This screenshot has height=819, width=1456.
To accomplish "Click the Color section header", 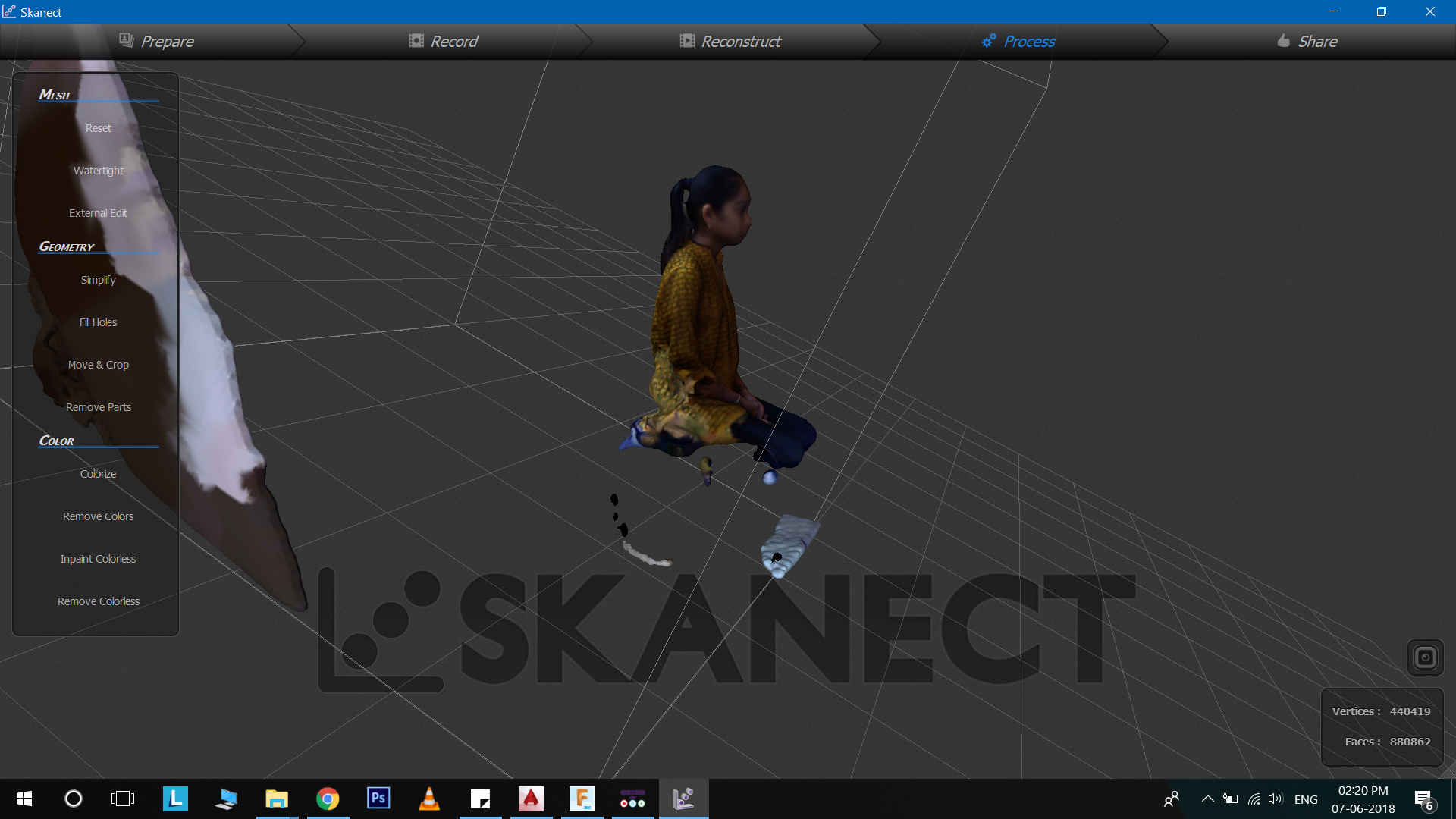I will click(57, 441).
